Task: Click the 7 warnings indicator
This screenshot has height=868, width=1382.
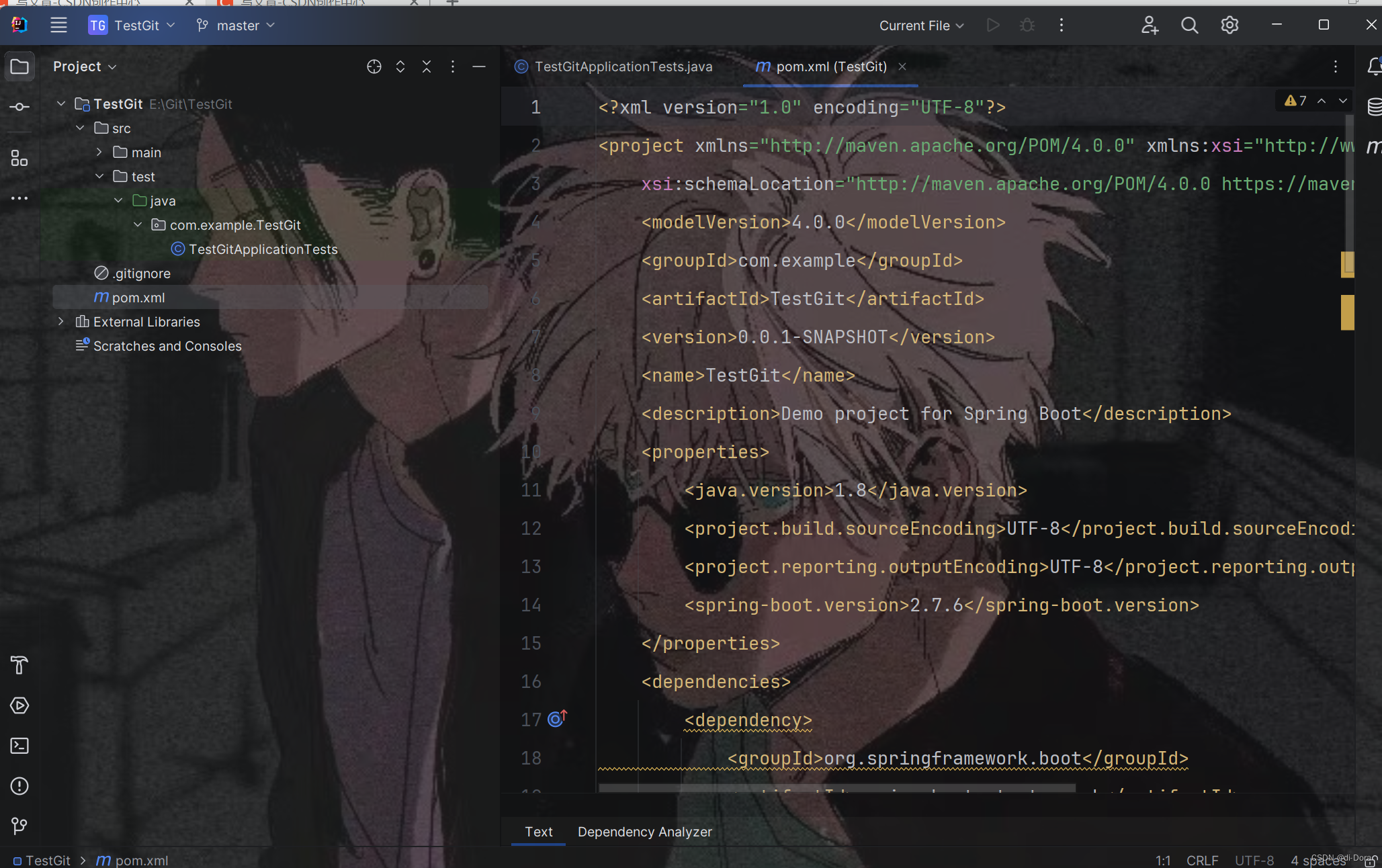Action: tap(1295, 101)
